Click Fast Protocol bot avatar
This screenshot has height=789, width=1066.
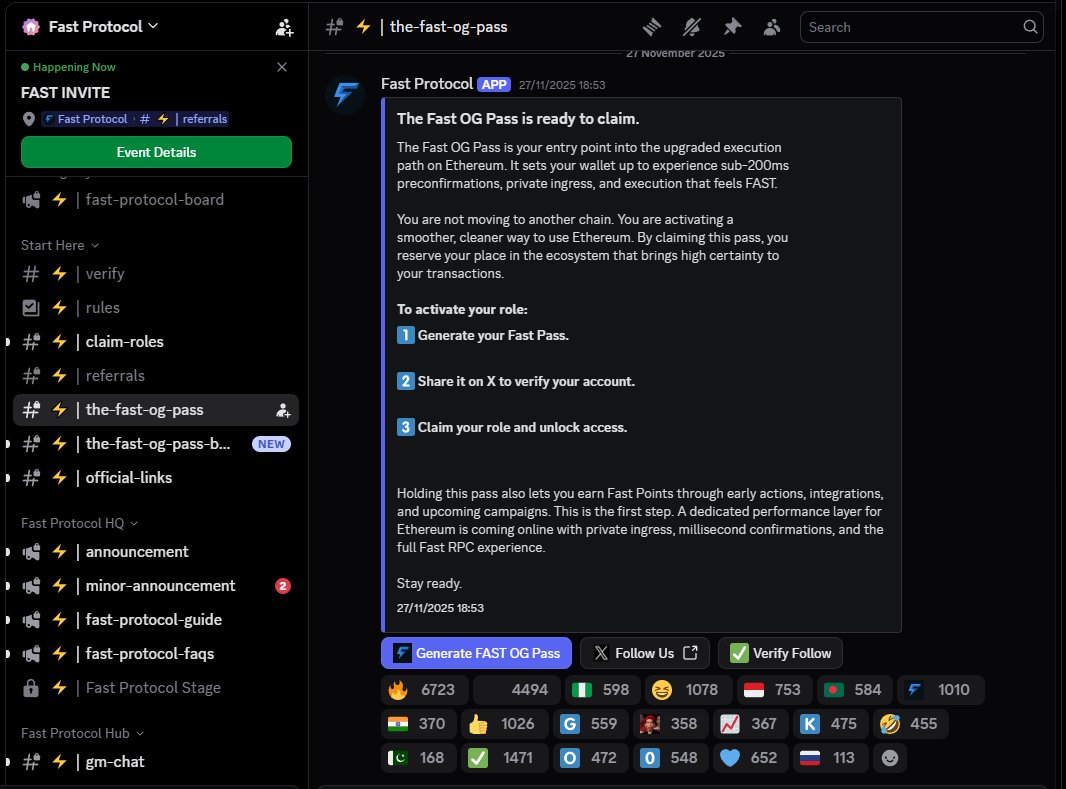click(x=345, y=94)
